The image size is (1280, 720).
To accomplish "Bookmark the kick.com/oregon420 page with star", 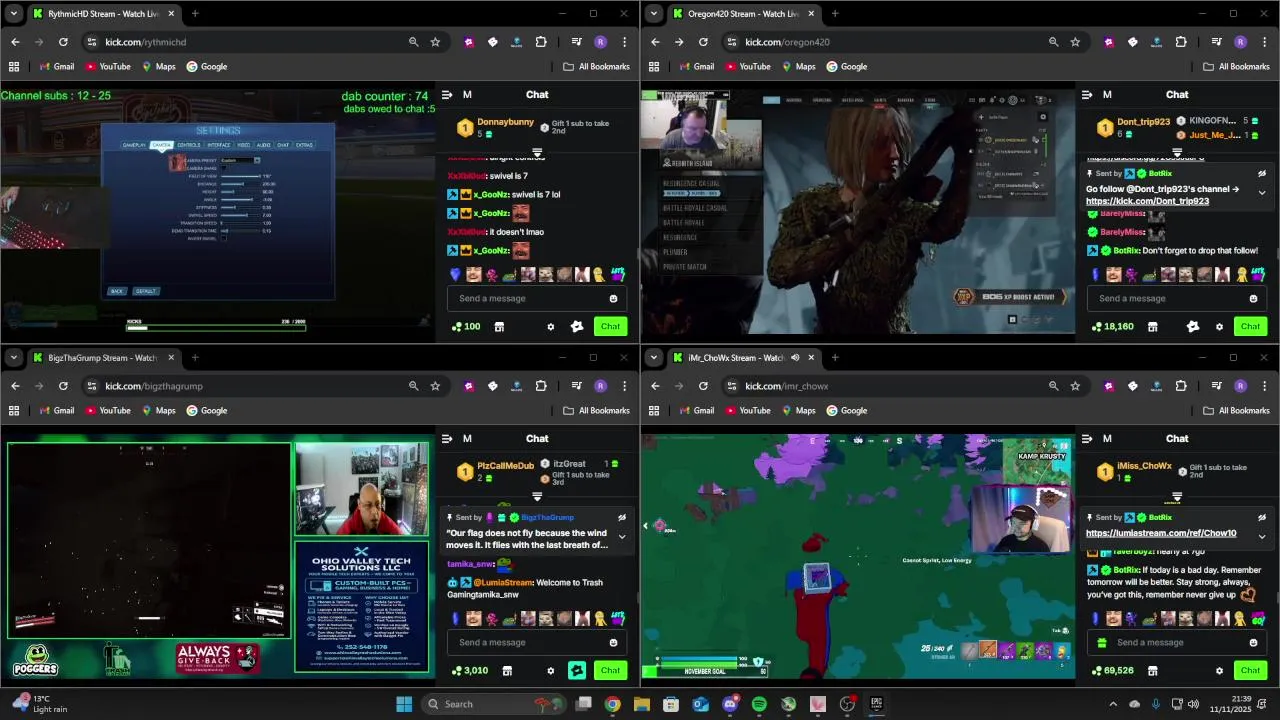I will pos(1075,42).
